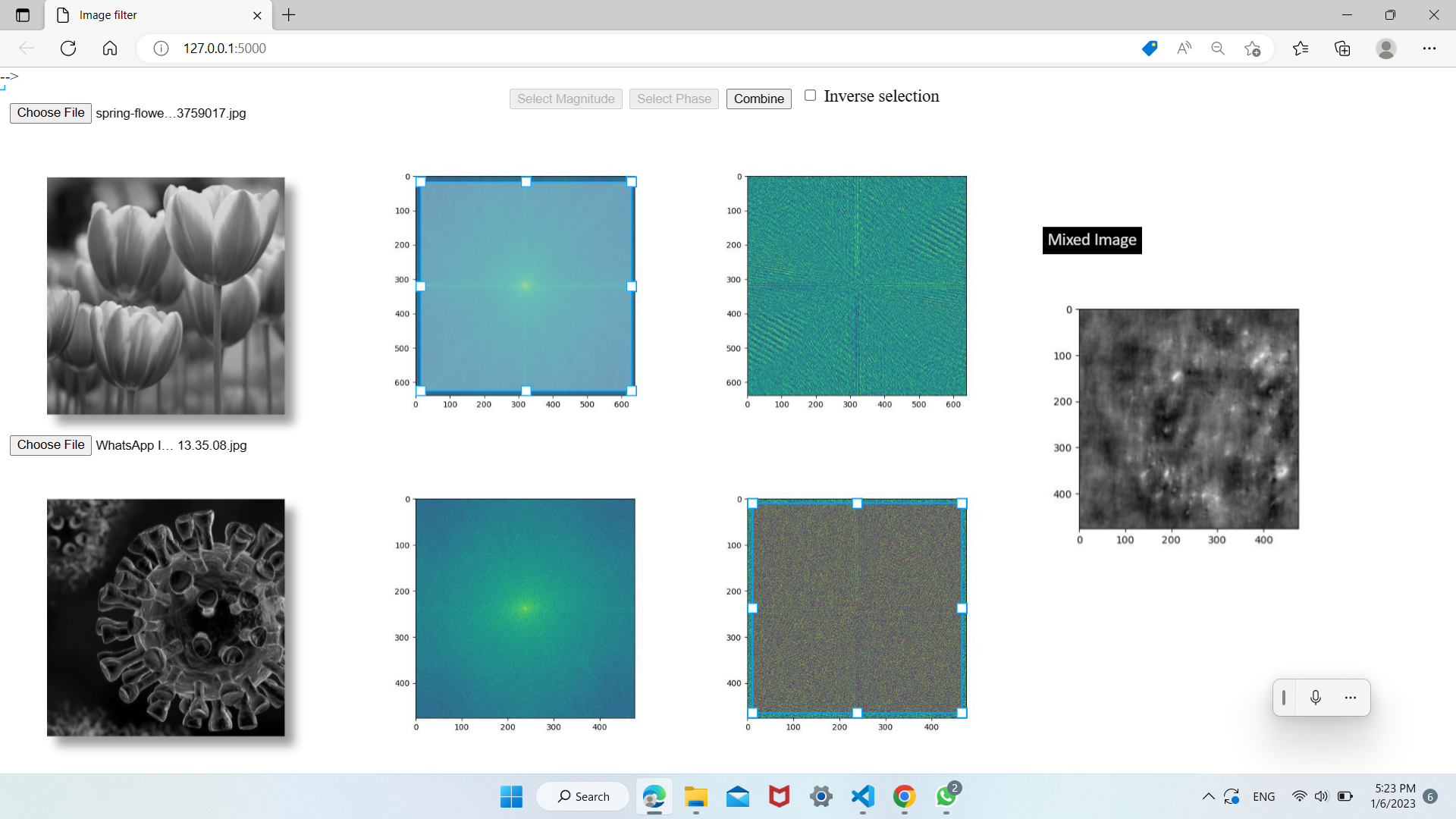1456x819 pixels.
Task: Click the Select Magnitude button
Action: [565, 99]
